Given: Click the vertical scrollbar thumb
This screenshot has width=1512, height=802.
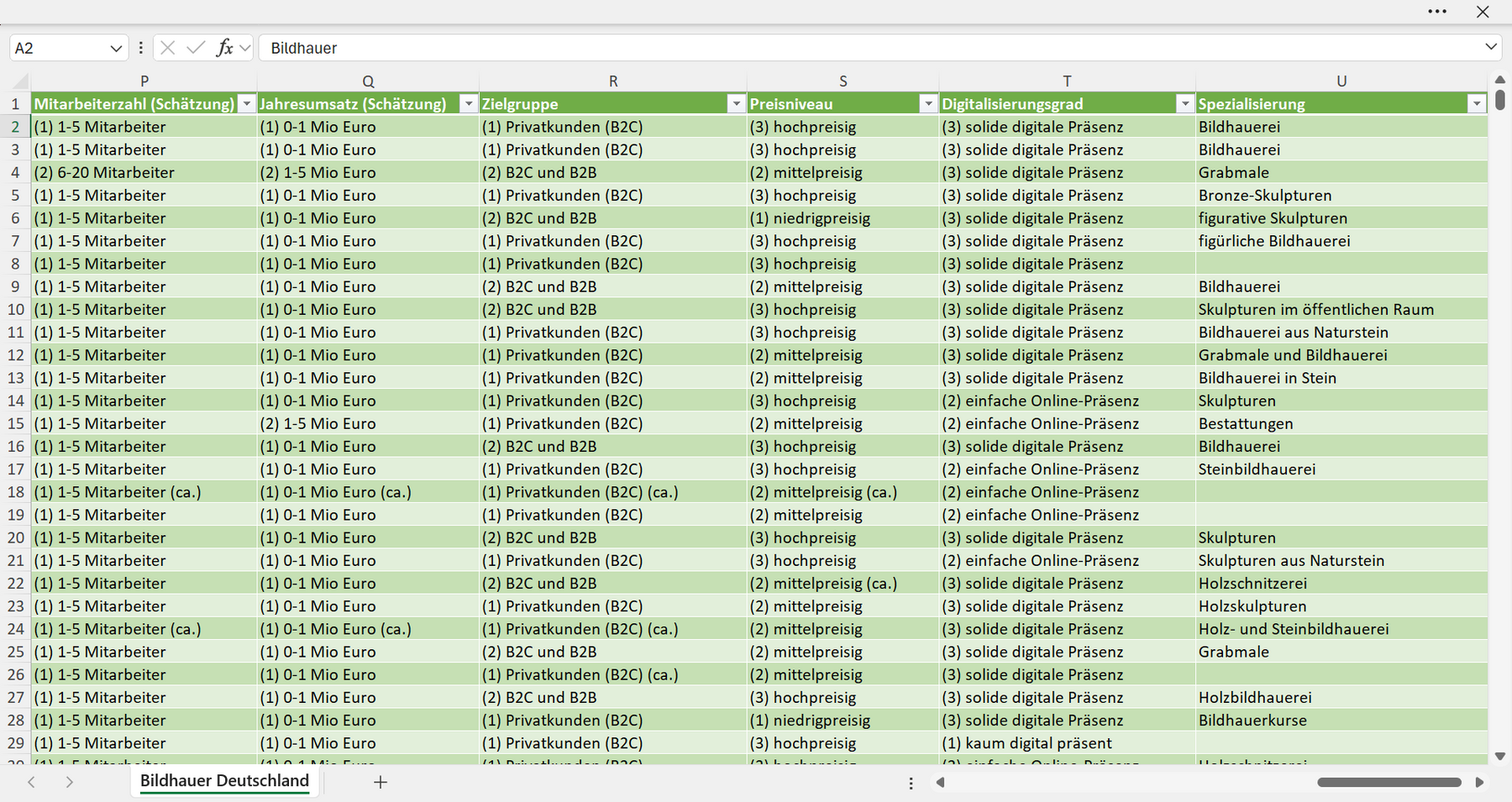Looking at the screenshot, I should click(x=1500, y=101).
